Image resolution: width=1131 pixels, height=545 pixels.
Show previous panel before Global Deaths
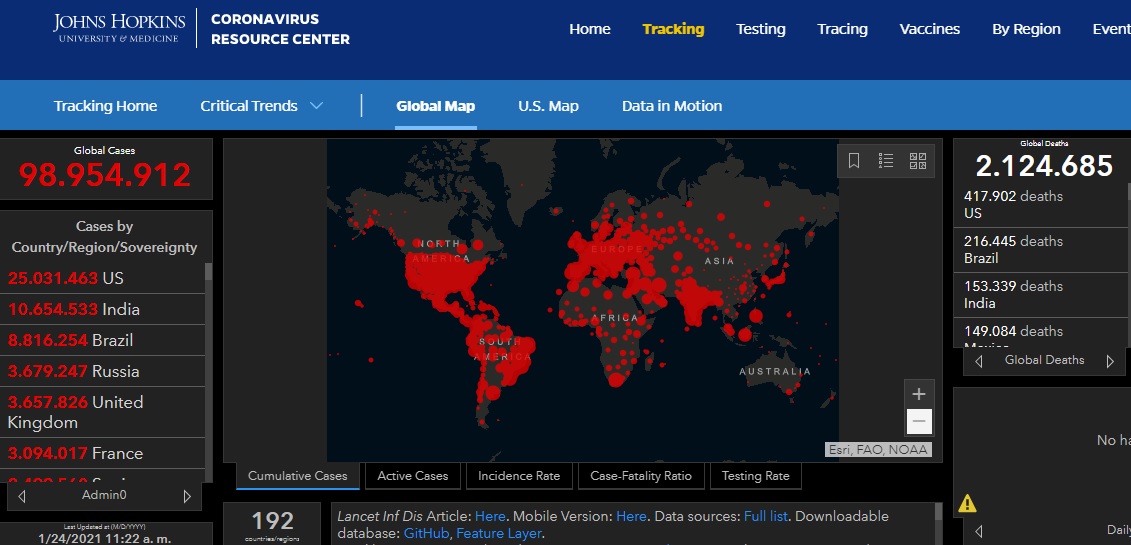click(x=979, y=361)
